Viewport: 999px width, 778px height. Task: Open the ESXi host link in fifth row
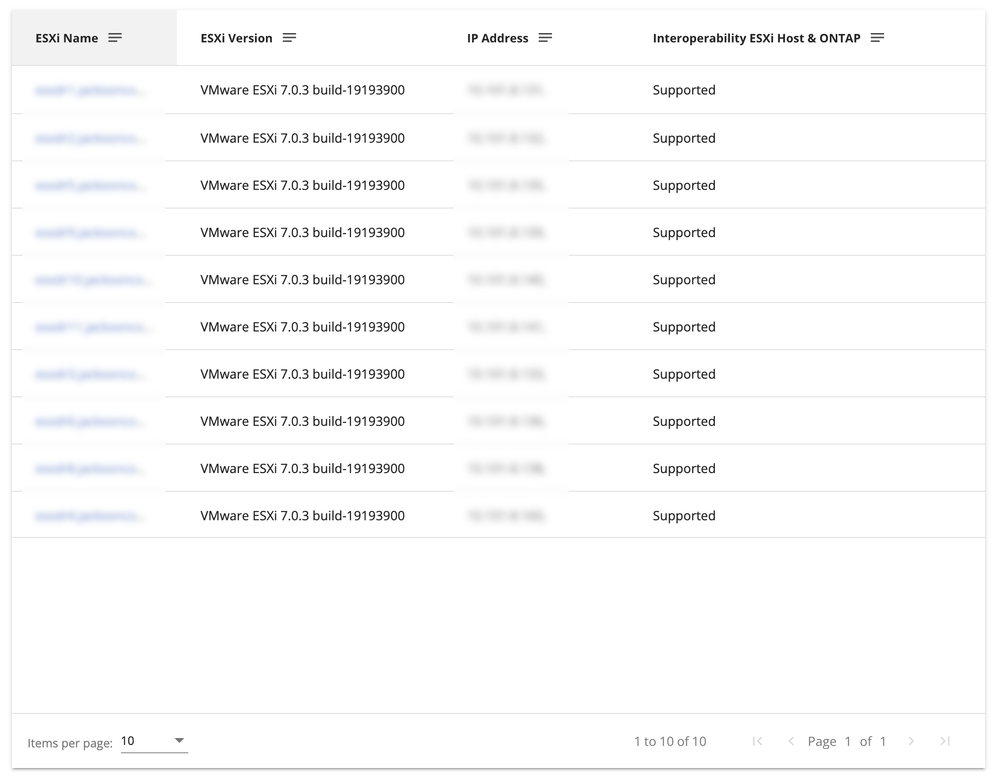pos(93,280)
